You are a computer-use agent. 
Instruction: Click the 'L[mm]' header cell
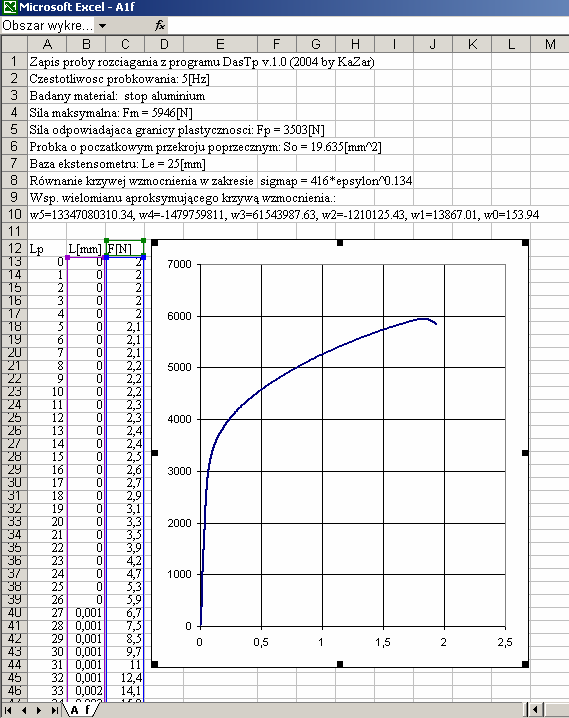[86, 249]
